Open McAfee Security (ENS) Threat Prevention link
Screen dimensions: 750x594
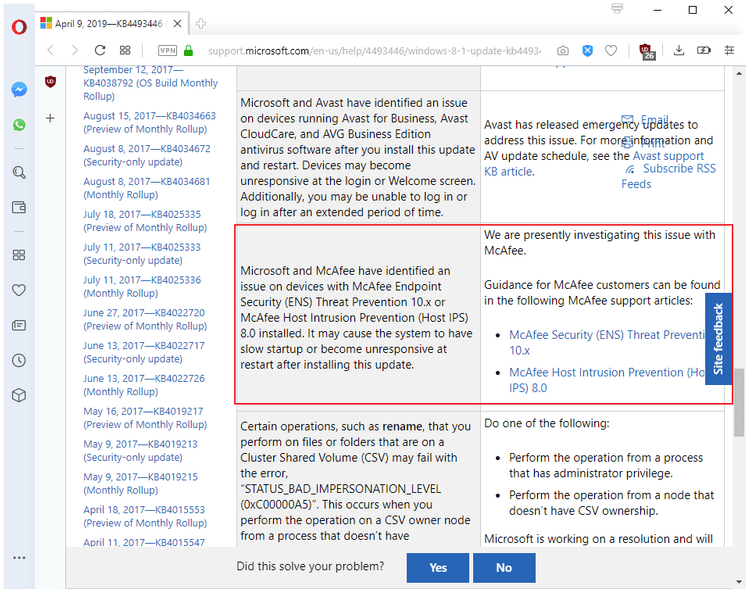607,342
